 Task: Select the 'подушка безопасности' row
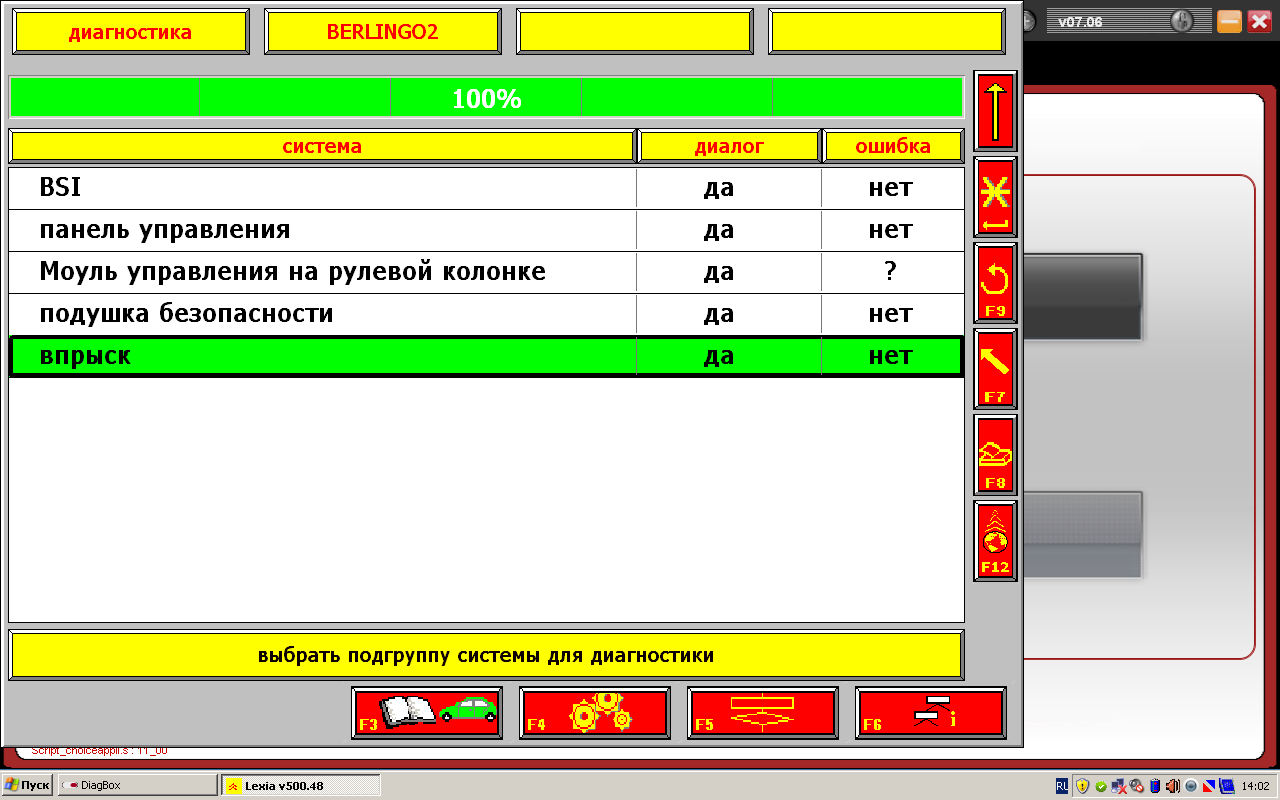click(x=322, y=314)
